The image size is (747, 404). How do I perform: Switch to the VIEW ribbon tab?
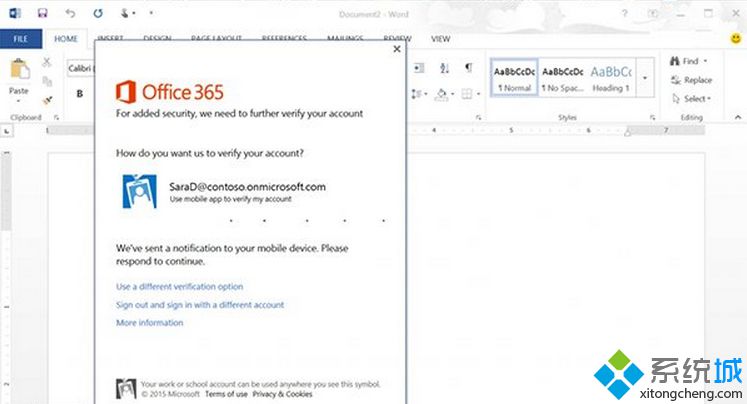[440, 39]
